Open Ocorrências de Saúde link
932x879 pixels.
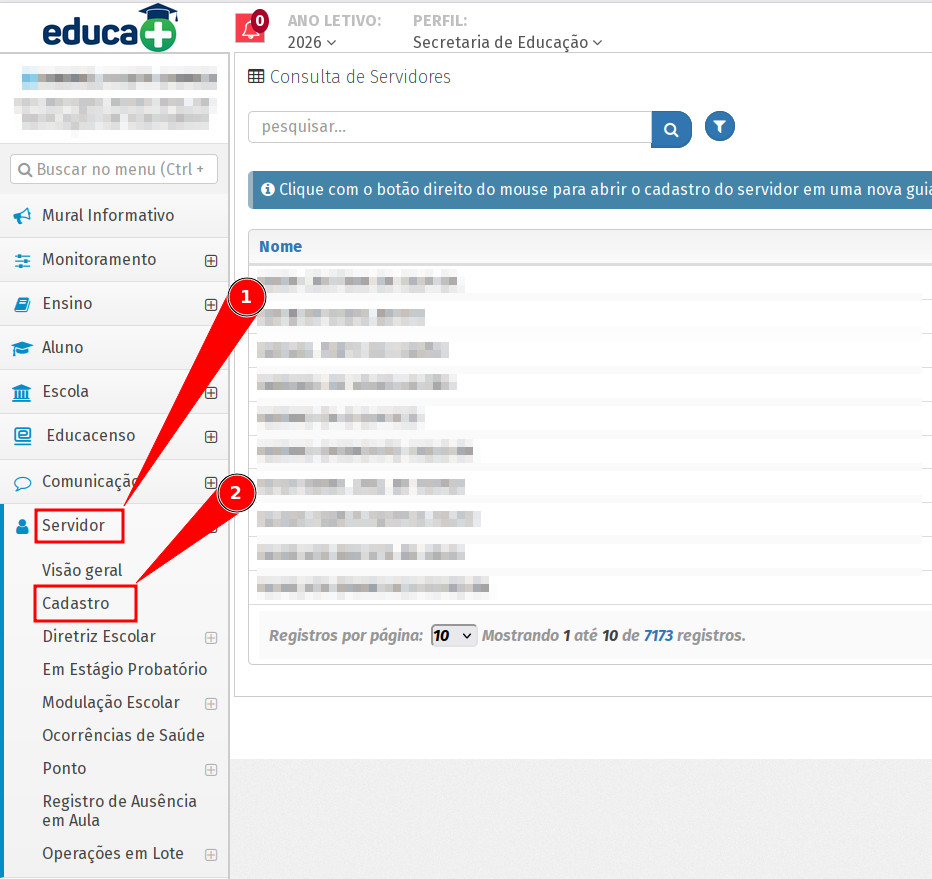click(123, 735)
